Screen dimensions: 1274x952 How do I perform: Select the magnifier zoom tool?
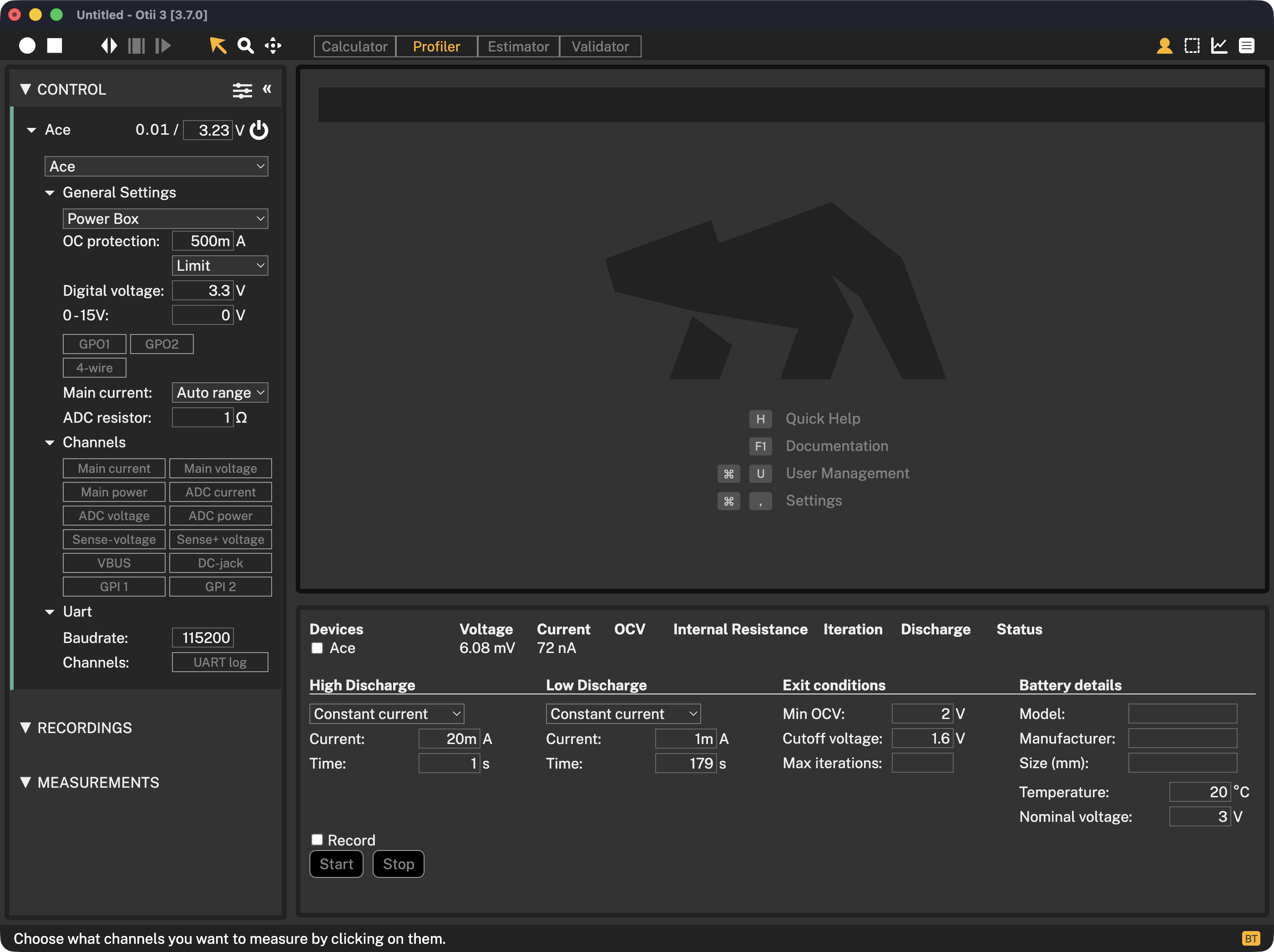(246, 46)
